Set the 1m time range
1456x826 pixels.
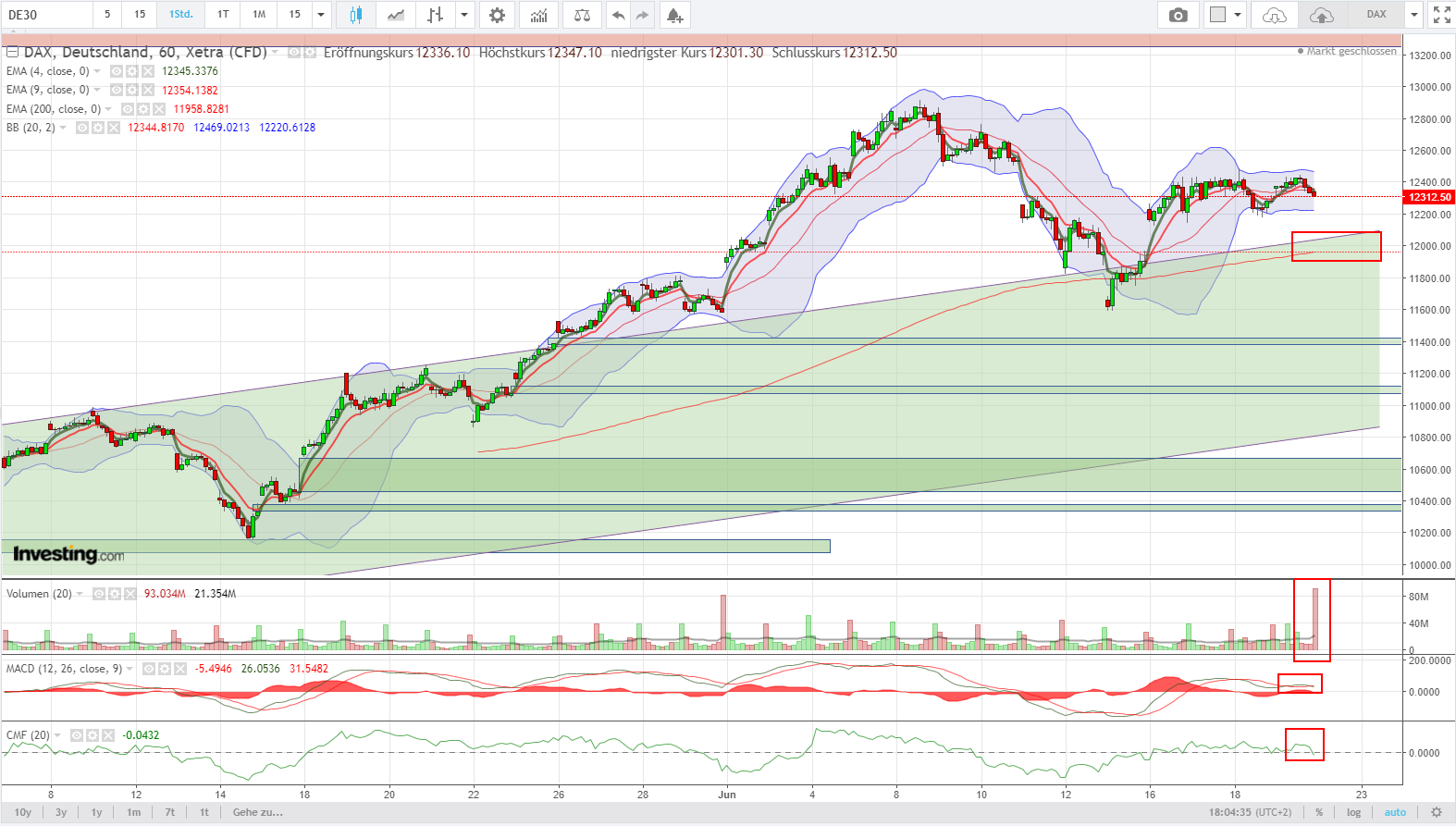134,812
